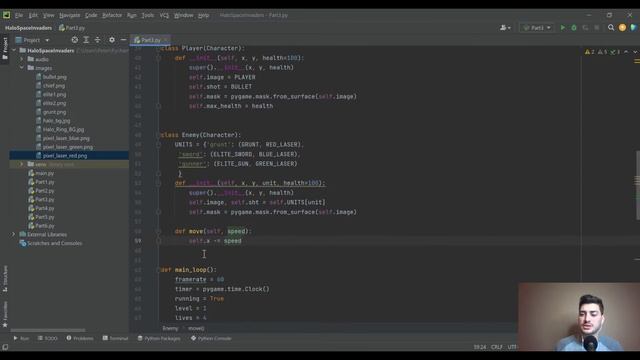
Task: Open Code With Me user icon
Action: [x=505, y=28]
